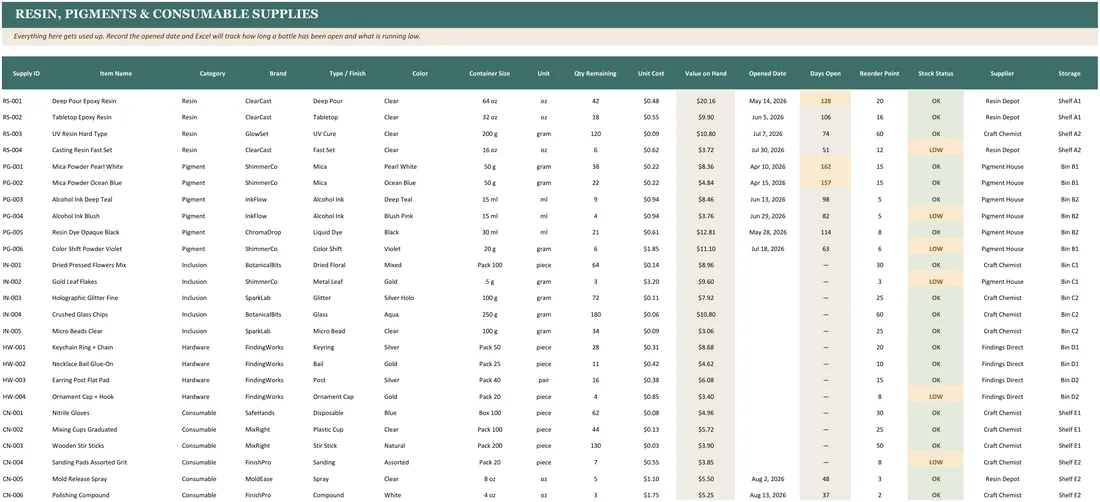Screen dimensions: 1100x502
Task: Select the 'Stock Status' column header
Action: [x=936, y=73]
